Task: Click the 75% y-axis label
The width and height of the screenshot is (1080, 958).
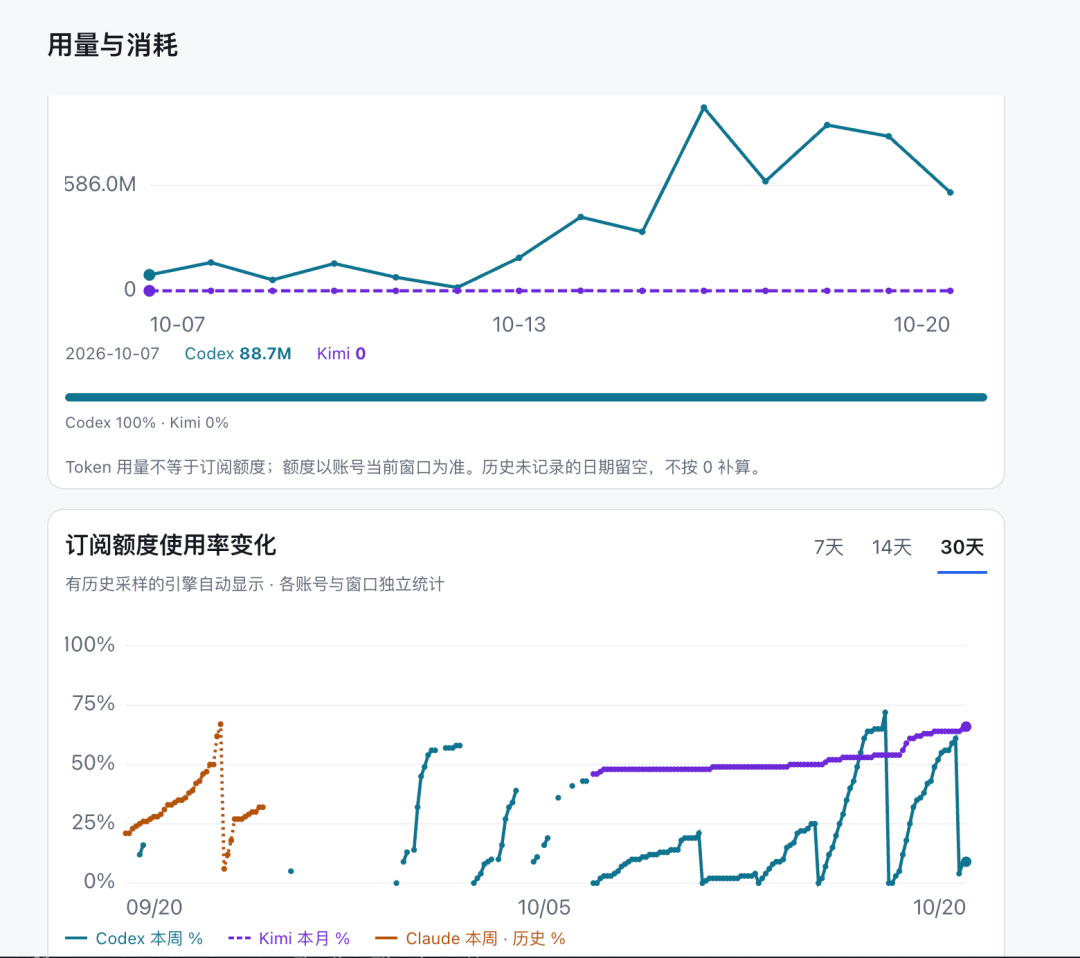Action: point(93,703)
